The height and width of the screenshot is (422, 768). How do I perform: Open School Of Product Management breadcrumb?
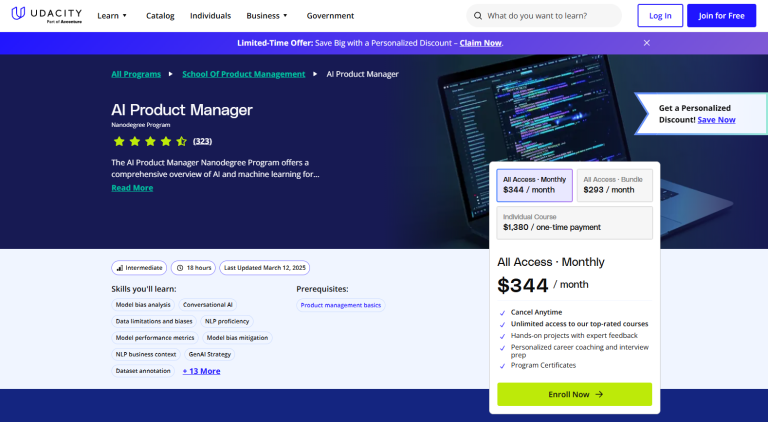243,74
